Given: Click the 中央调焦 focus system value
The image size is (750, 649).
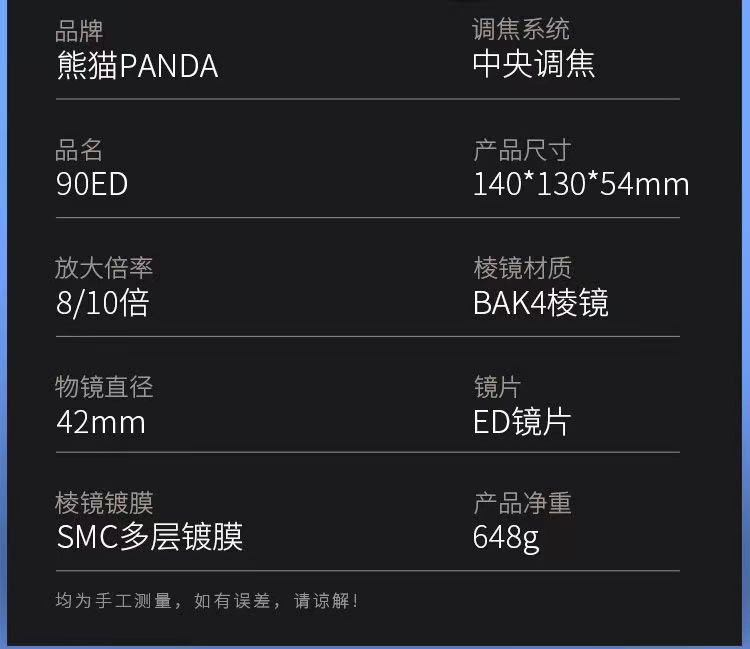Looking at the screenshot, I should pos(534,64).
